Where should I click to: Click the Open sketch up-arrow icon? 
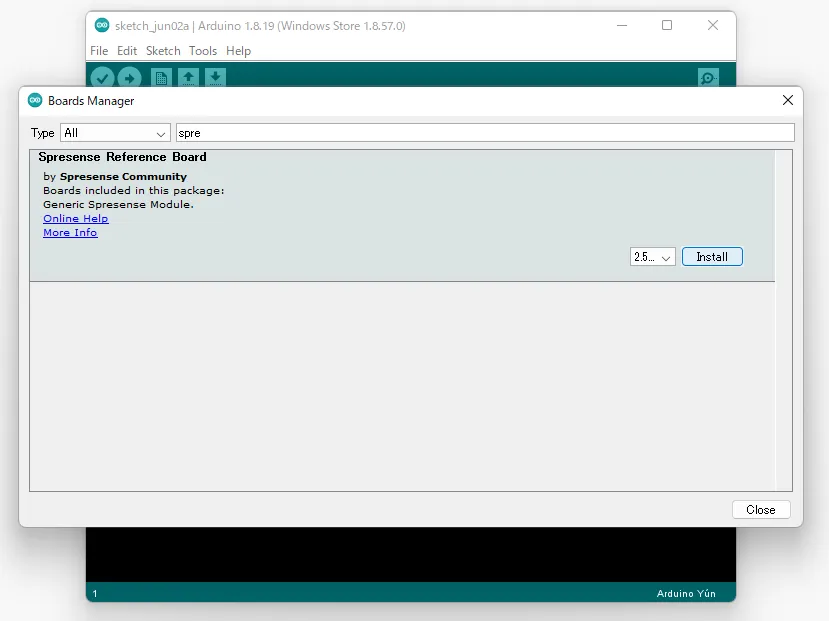pos(188,78)
